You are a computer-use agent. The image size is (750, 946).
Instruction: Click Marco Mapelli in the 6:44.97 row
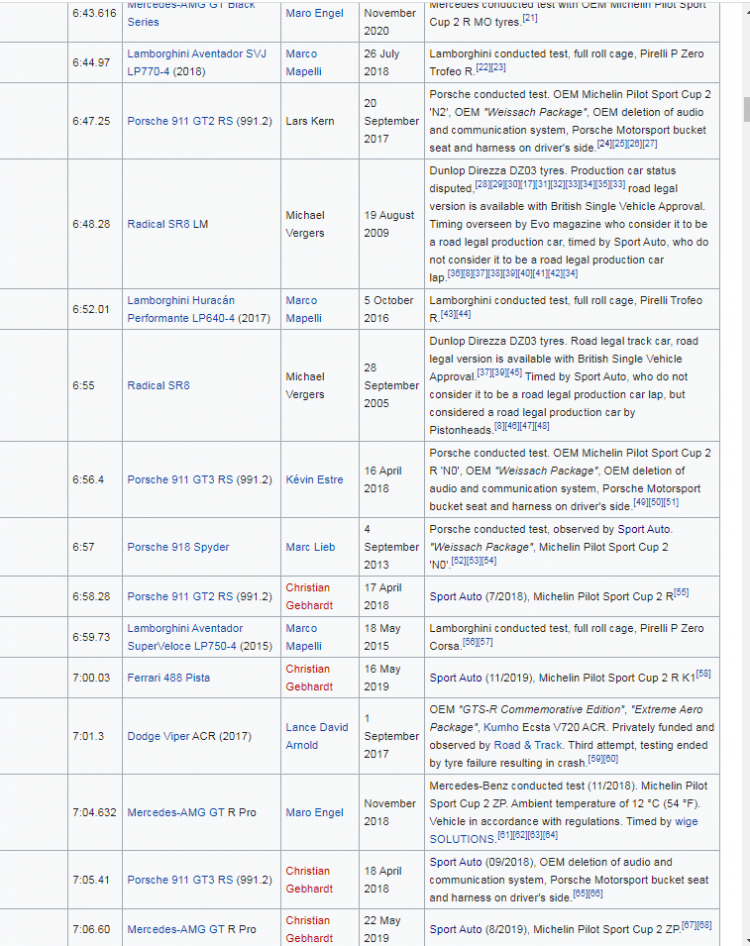[x=303, y=62]
